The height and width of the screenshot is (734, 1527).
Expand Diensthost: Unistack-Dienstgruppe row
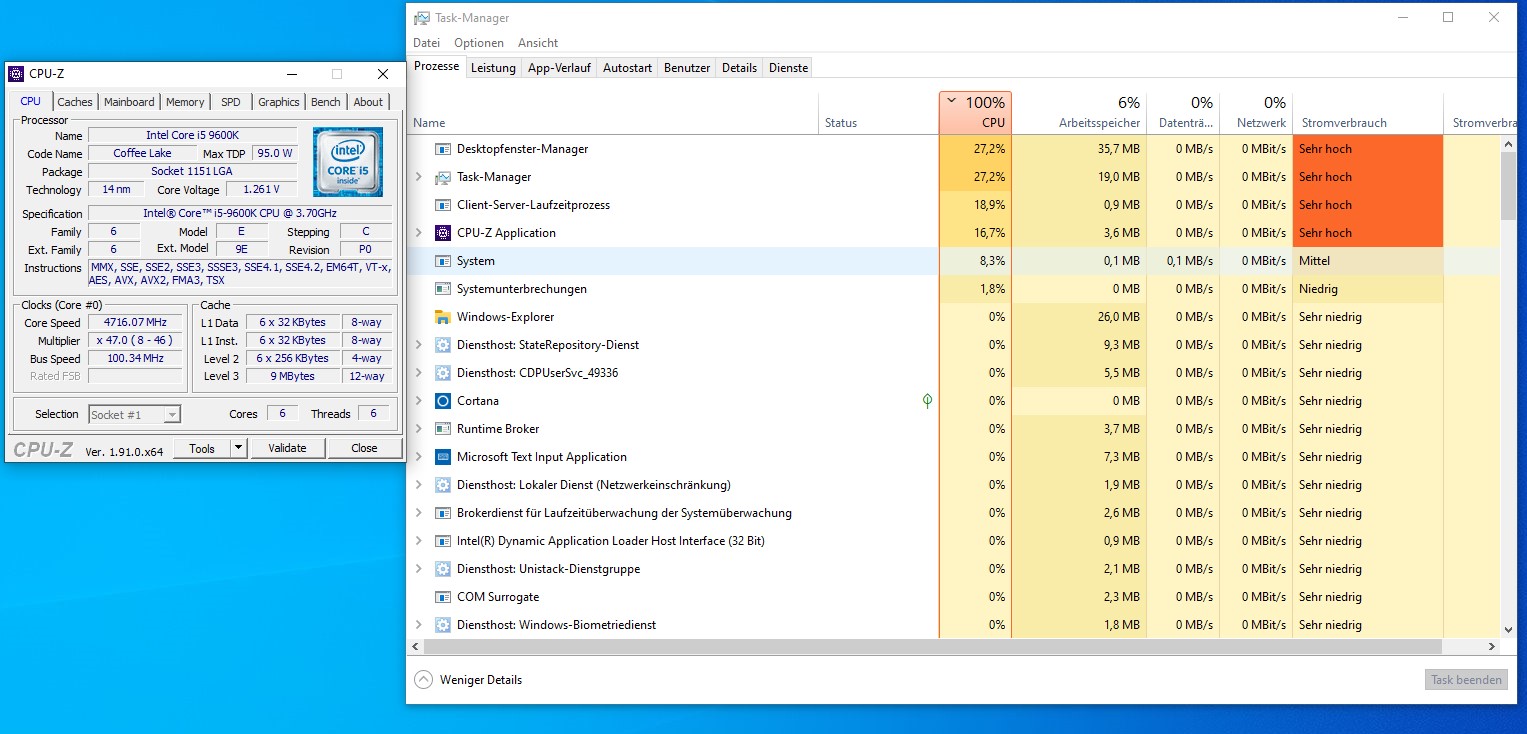(x=418, y=569)
